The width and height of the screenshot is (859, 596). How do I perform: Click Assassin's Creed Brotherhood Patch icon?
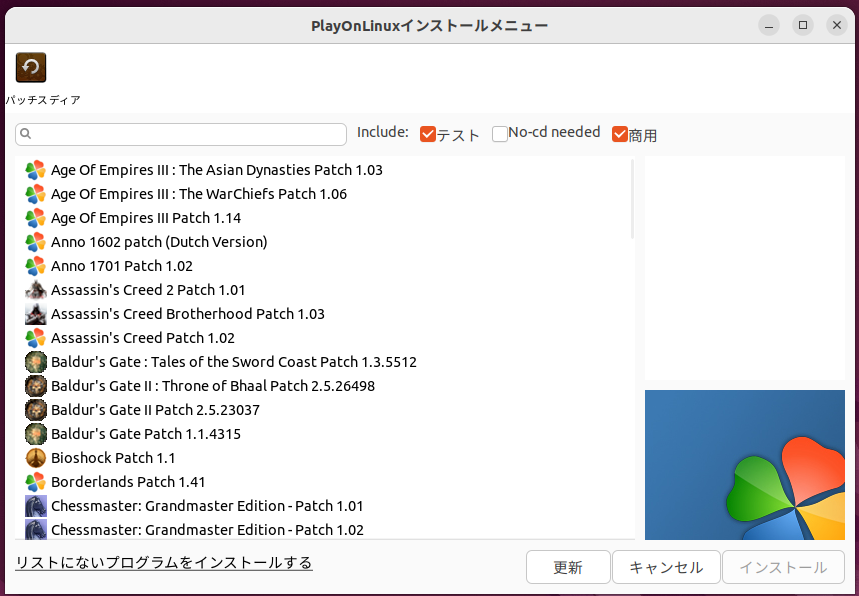point(36,314)
